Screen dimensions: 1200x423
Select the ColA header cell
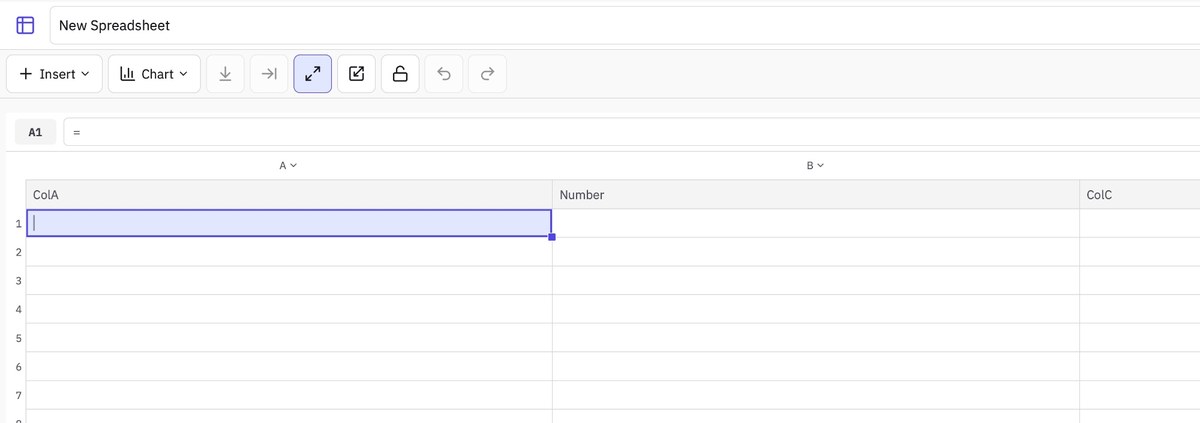[289, 195]
